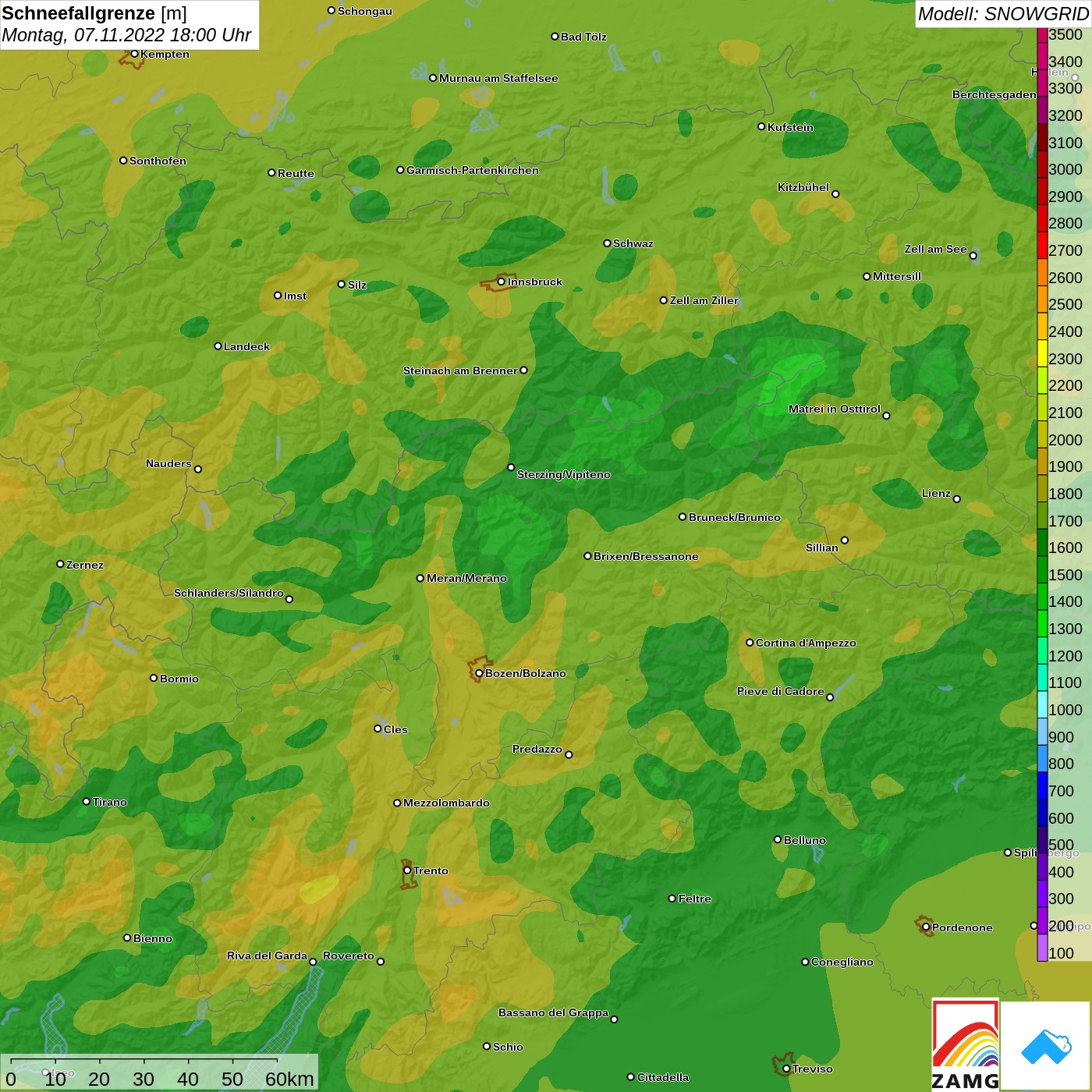This screenshot has height=1092, width=1092.
Task: Click the Meran/Merano label
Action: click(466, 578)
